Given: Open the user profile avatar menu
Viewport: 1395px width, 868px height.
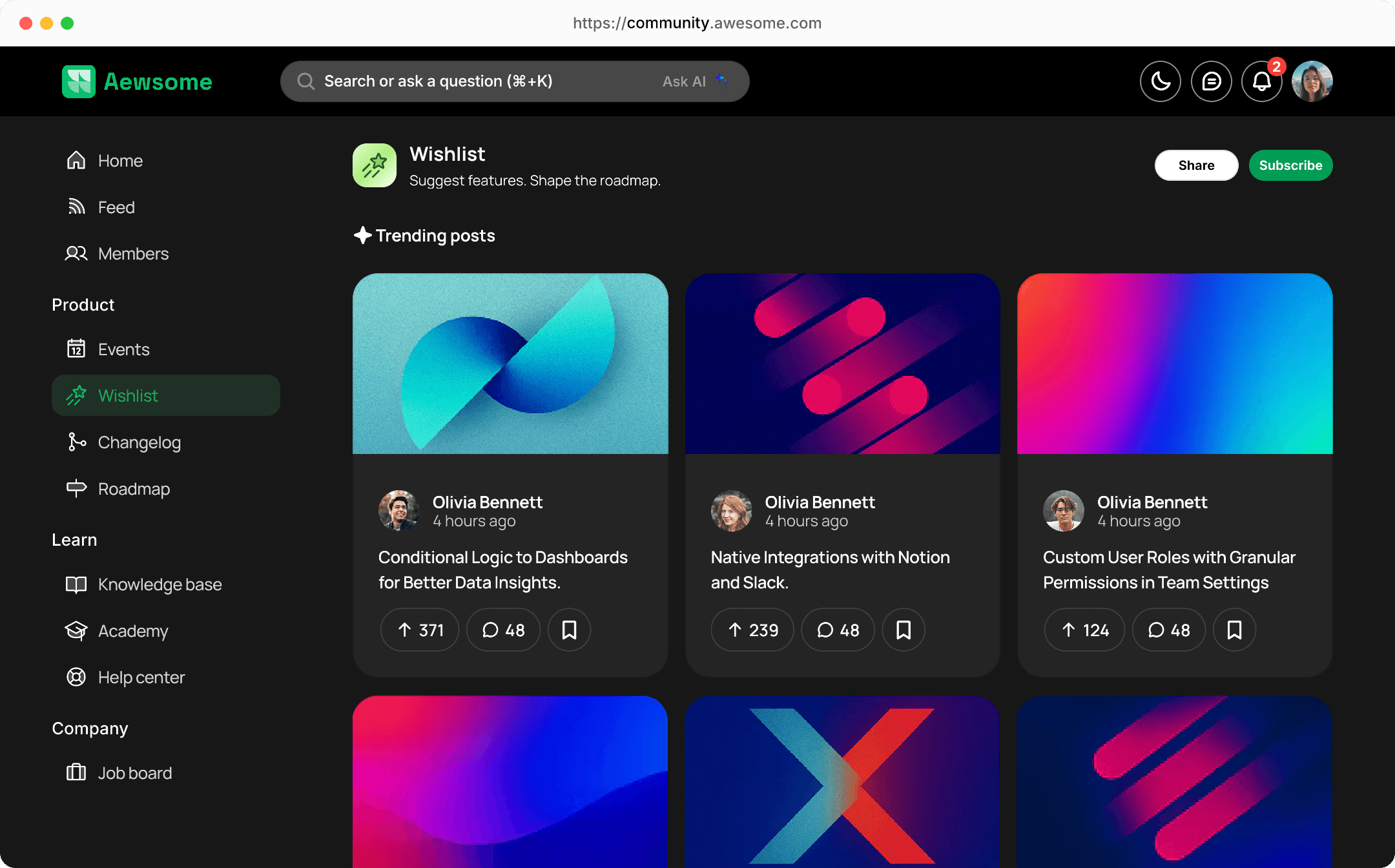Looking at the screenshot, I should point(1312,81).
